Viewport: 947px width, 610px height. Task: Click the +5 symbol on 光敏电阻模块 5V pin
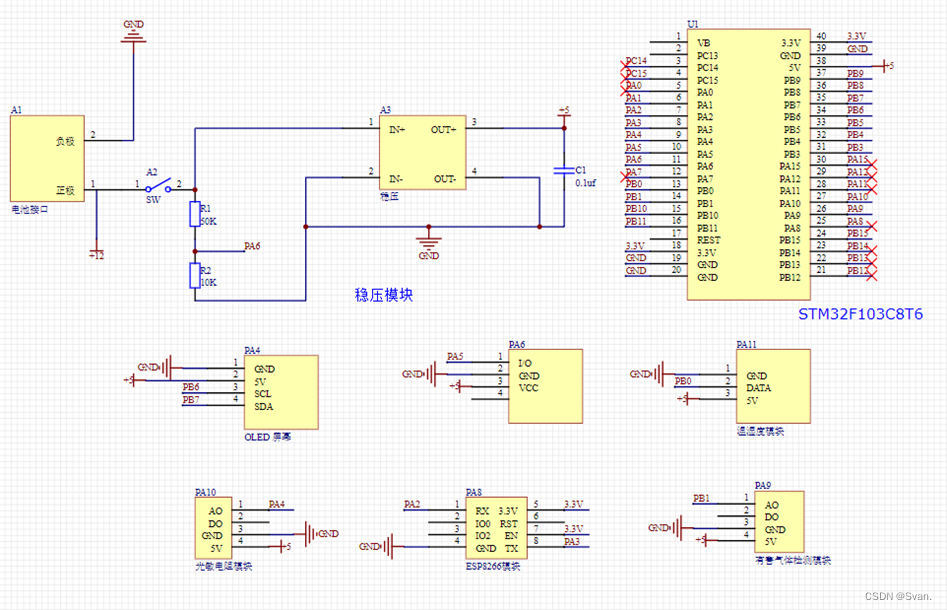coord(282,547)
